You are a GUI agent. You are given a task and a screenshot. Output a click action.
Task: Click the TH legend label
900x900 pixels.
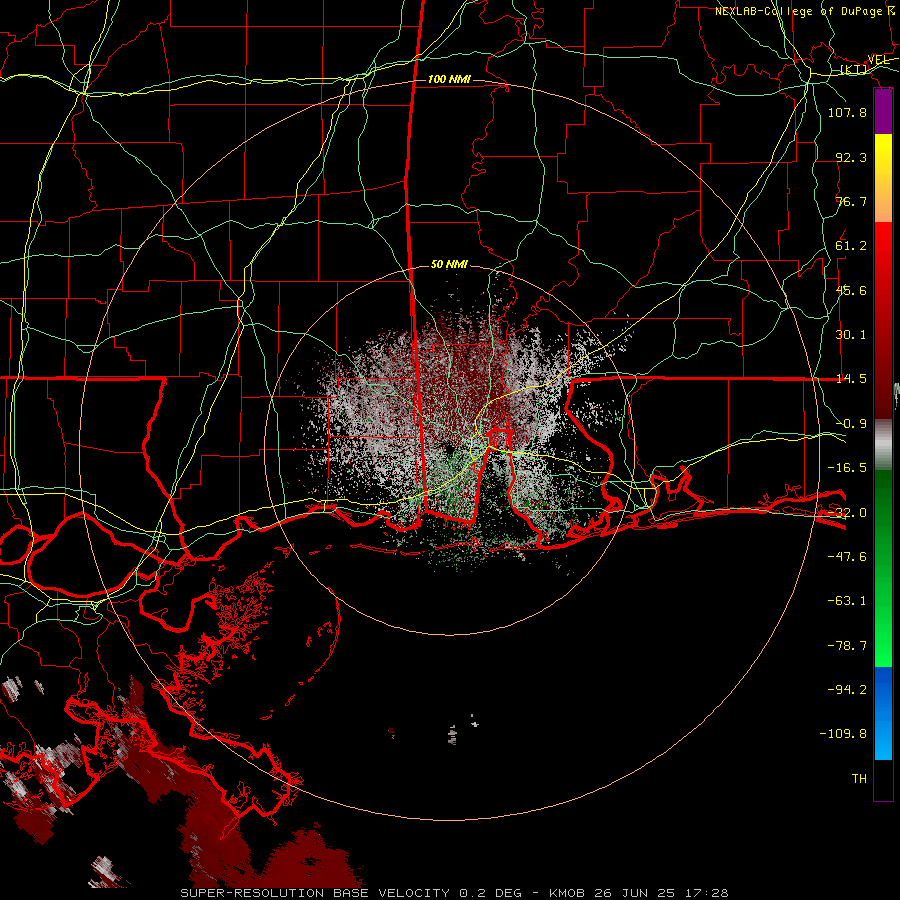[x=859, y=779]
